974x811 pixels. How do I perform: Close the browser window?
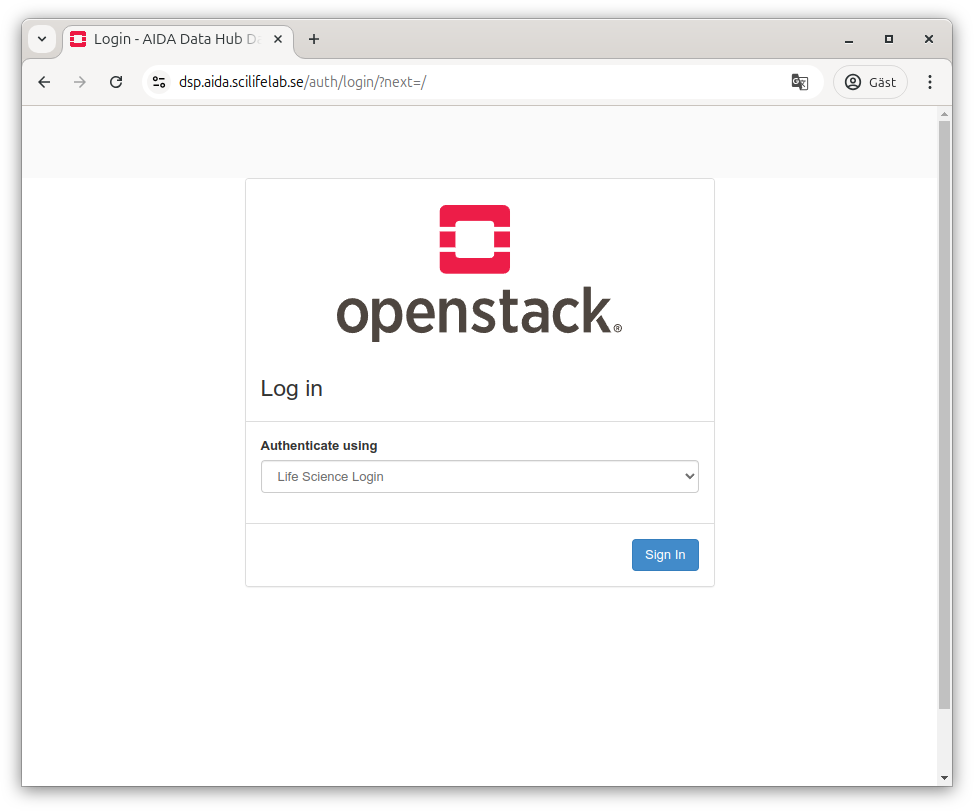coord(929,39)
